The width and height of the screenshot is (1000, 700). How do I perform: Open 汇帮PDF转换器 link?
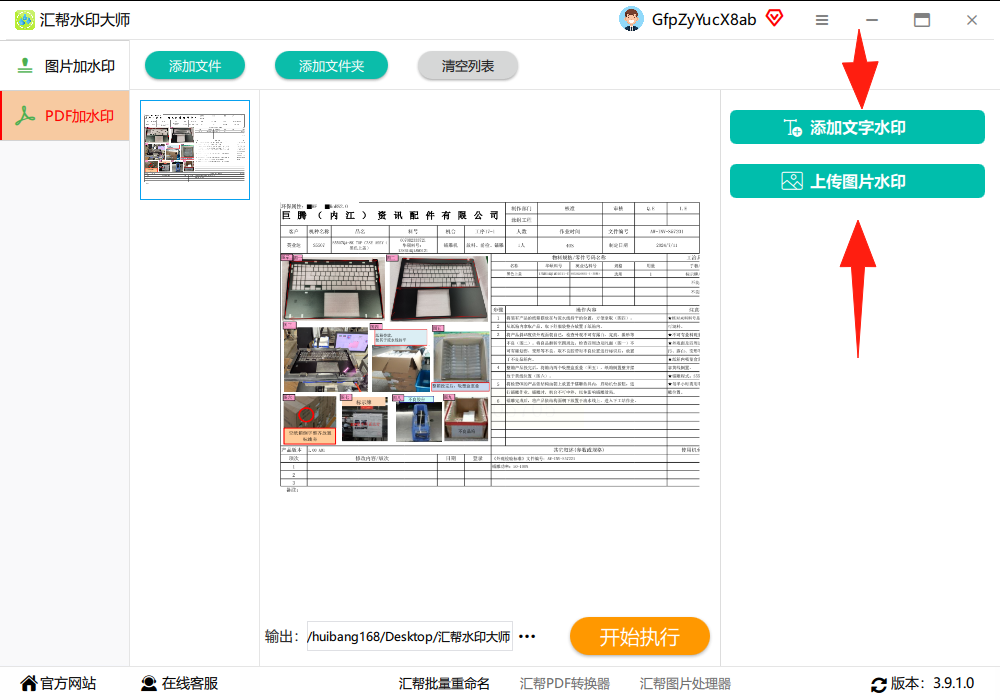click(564, 683)
